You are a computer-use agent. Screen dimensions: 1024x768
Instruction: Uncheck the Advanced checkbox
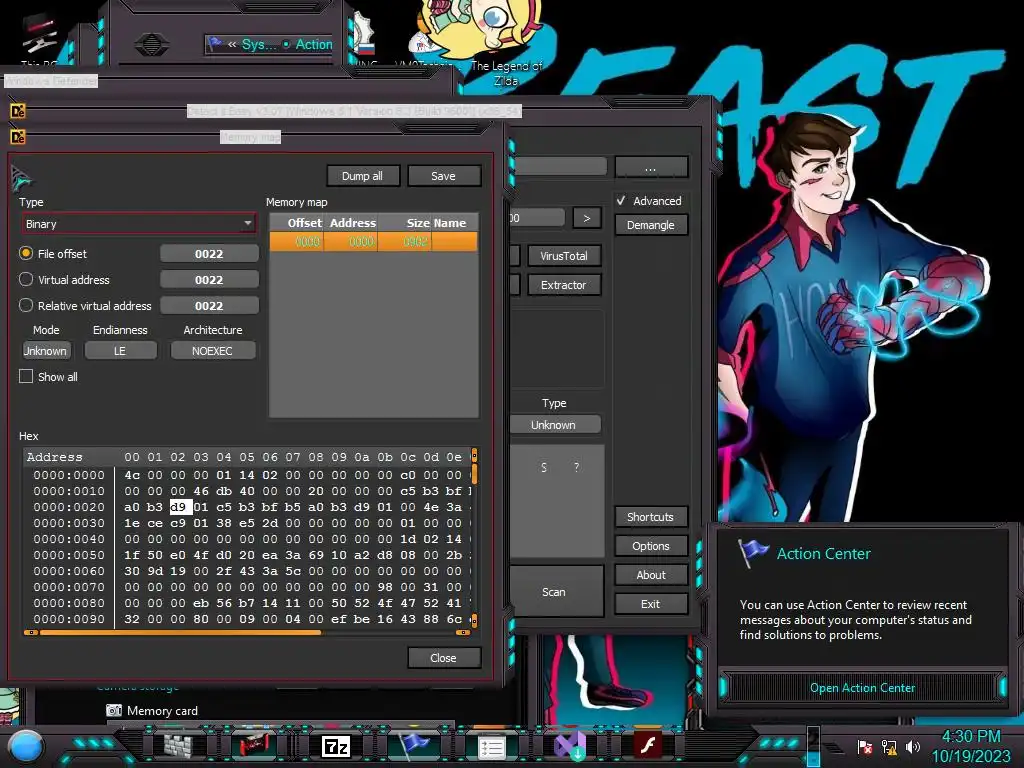[621, 200]
